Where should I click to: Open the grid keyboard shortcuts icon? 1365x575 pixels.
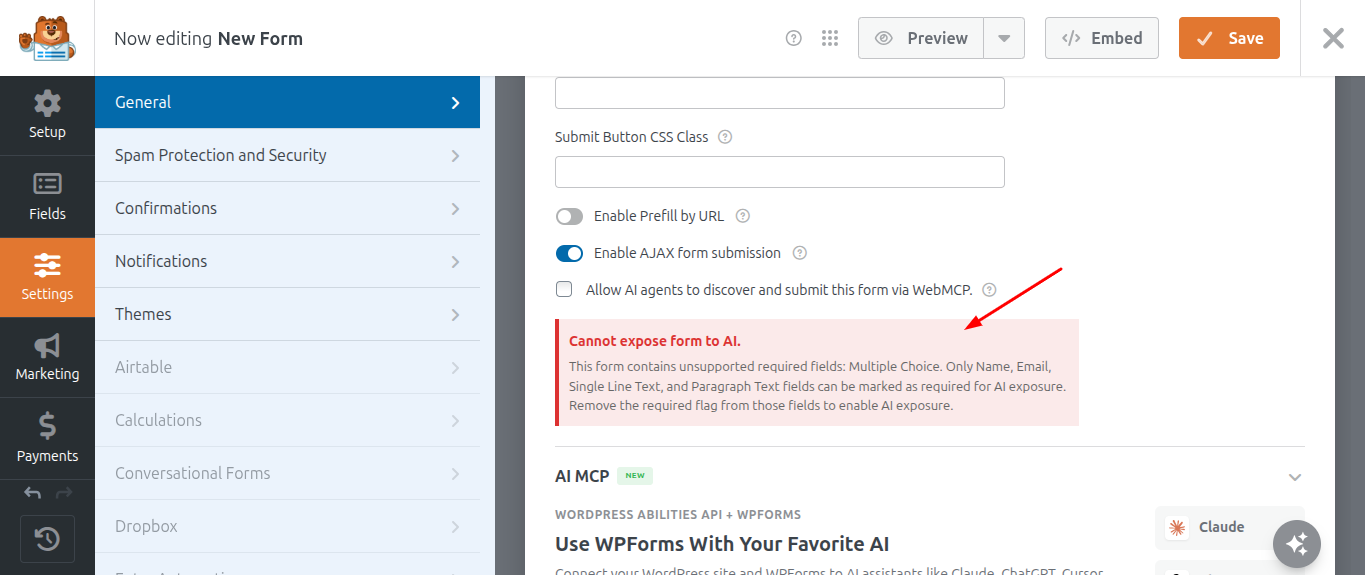tap(829, 38)
